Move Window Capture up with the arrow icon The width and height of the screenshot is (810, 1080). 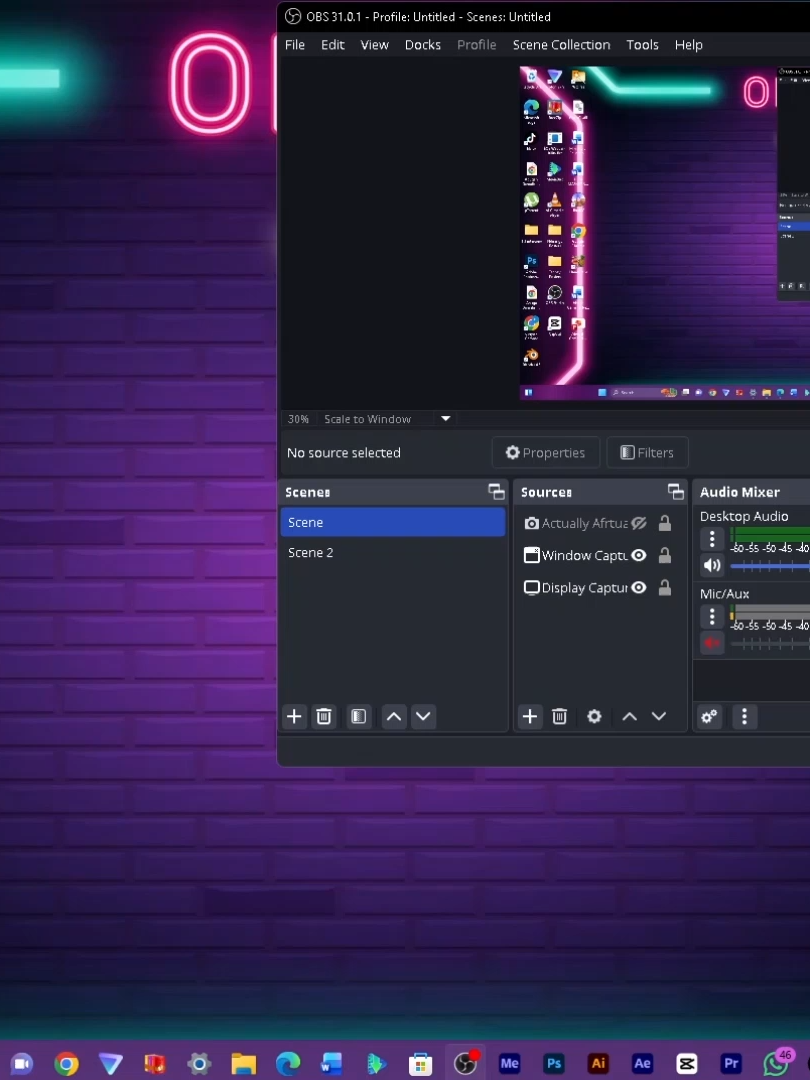pyautogui.click(x=629, y=716)
